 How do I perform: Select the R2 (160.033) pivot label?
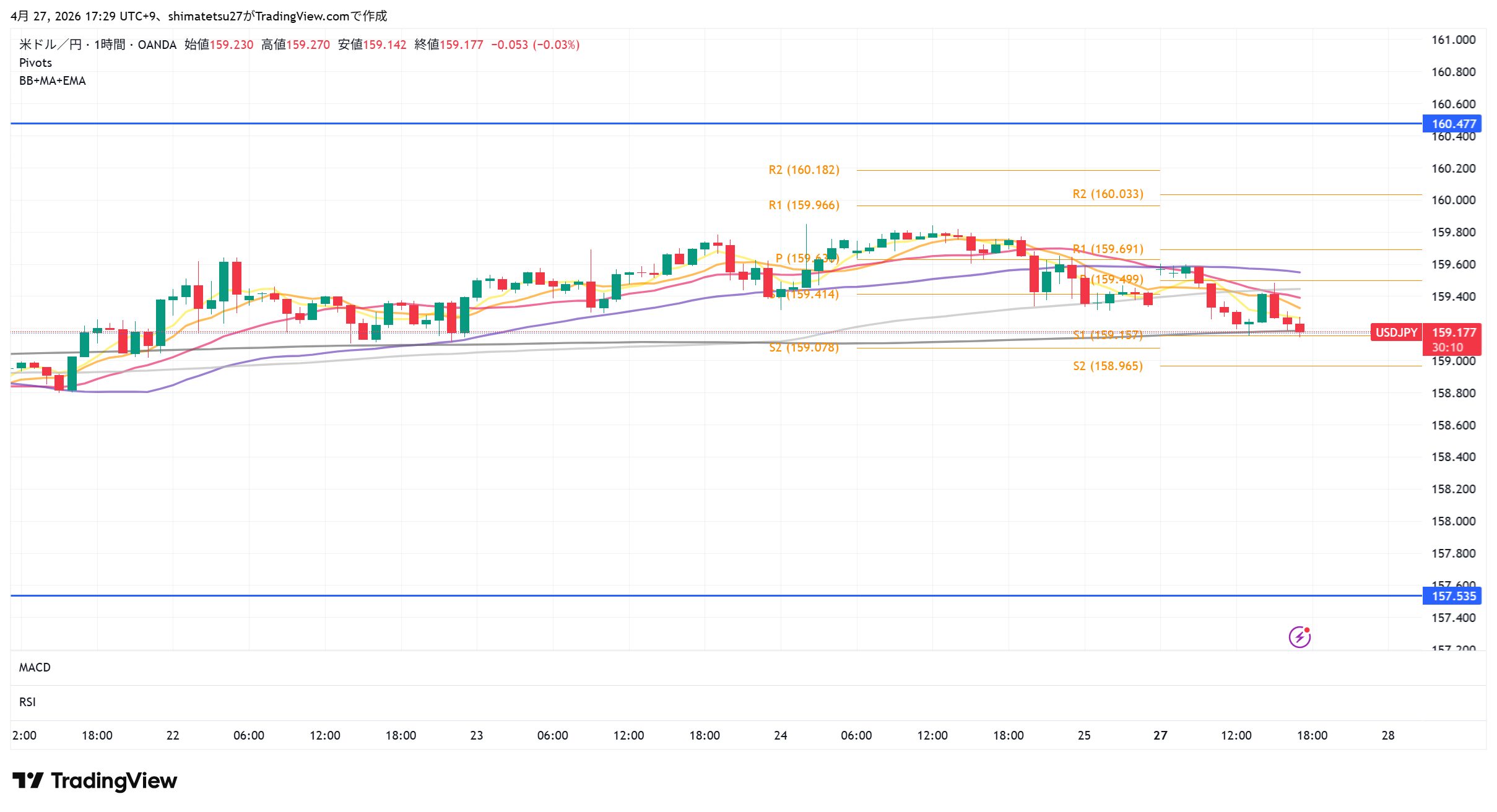(x=1108, y=194)
